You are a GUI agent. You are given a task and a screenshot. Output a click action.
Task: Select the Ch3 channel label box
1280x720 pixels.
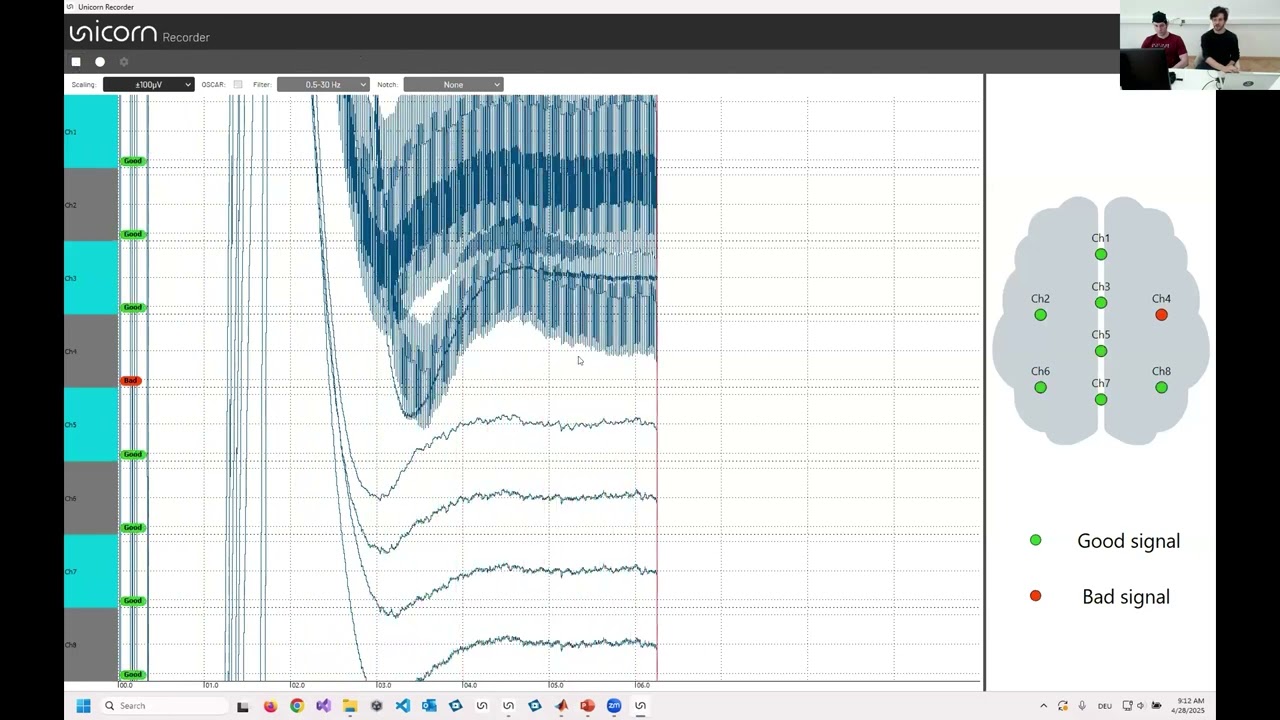pos(91,277)
